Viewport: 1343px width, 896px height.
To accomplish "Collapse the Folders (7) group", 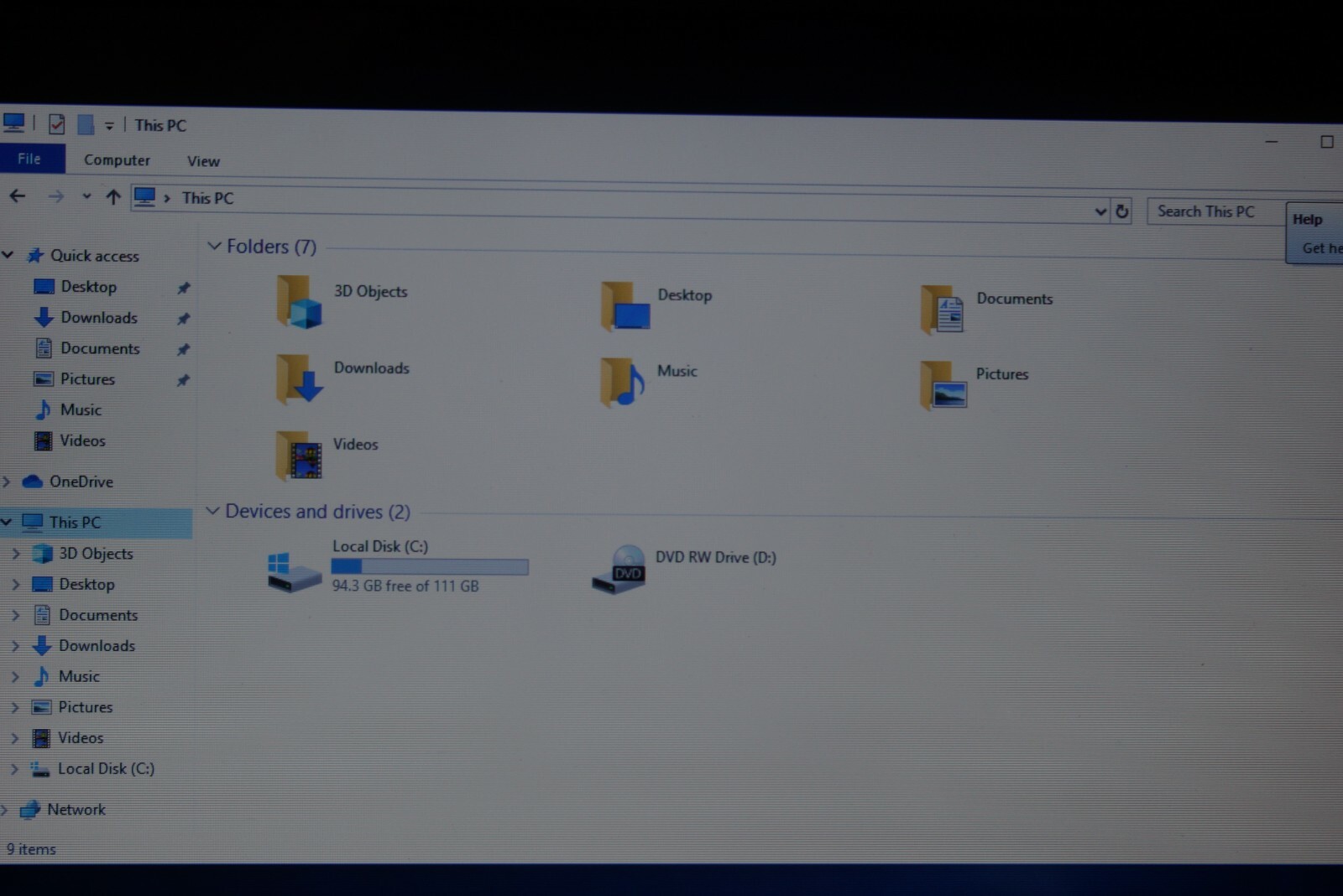I will 214,246.
